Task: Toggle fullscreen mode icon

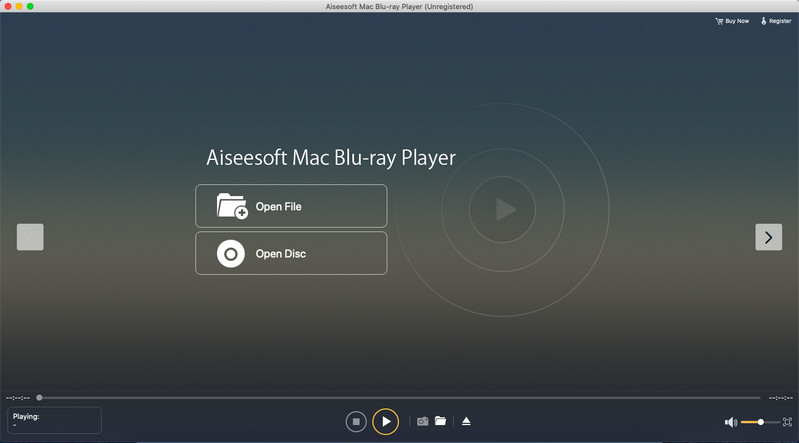Action: tap(787, 422)
